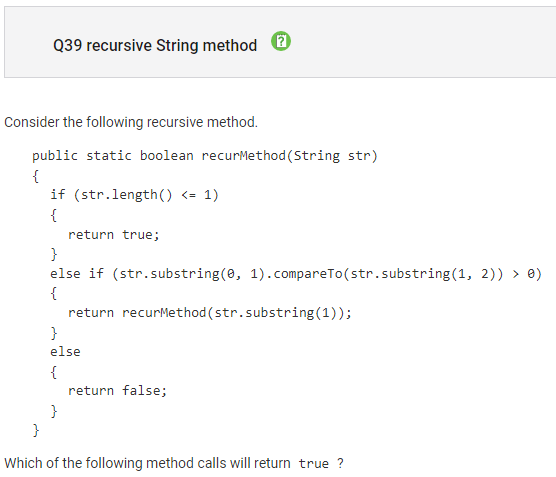Click the word 'boolean' in the method header
The image size is (556, 477).
(167, 156)
